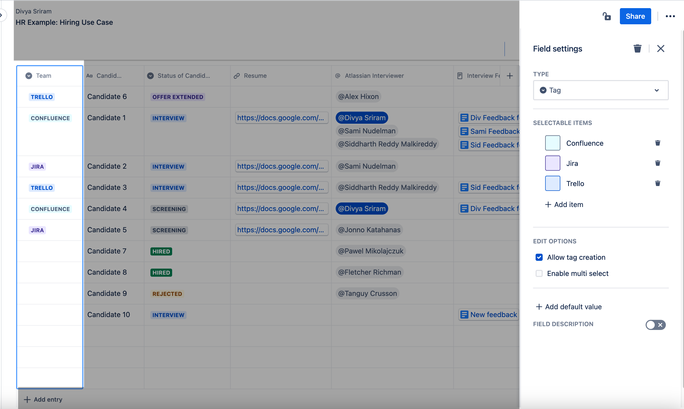Click the page title HR Example: Hiring Use Case
684x409 pixels.
(64, 22)
